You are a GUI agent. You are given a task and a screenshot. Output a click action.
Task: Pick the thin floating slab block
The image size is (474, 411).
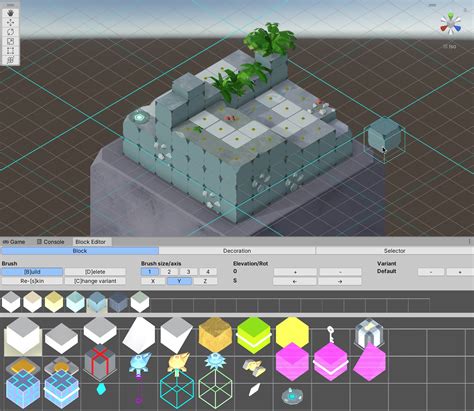(x=100, y=331)
